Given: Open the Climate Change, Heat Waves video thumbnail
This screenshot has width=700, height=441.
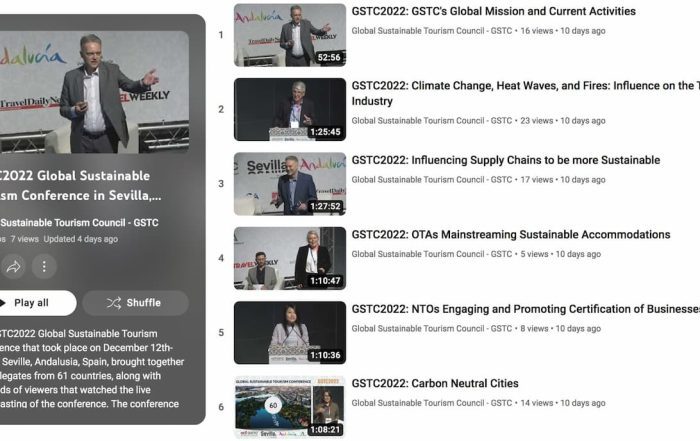Looking at the screenshot, I should click(x=290, y=109).
